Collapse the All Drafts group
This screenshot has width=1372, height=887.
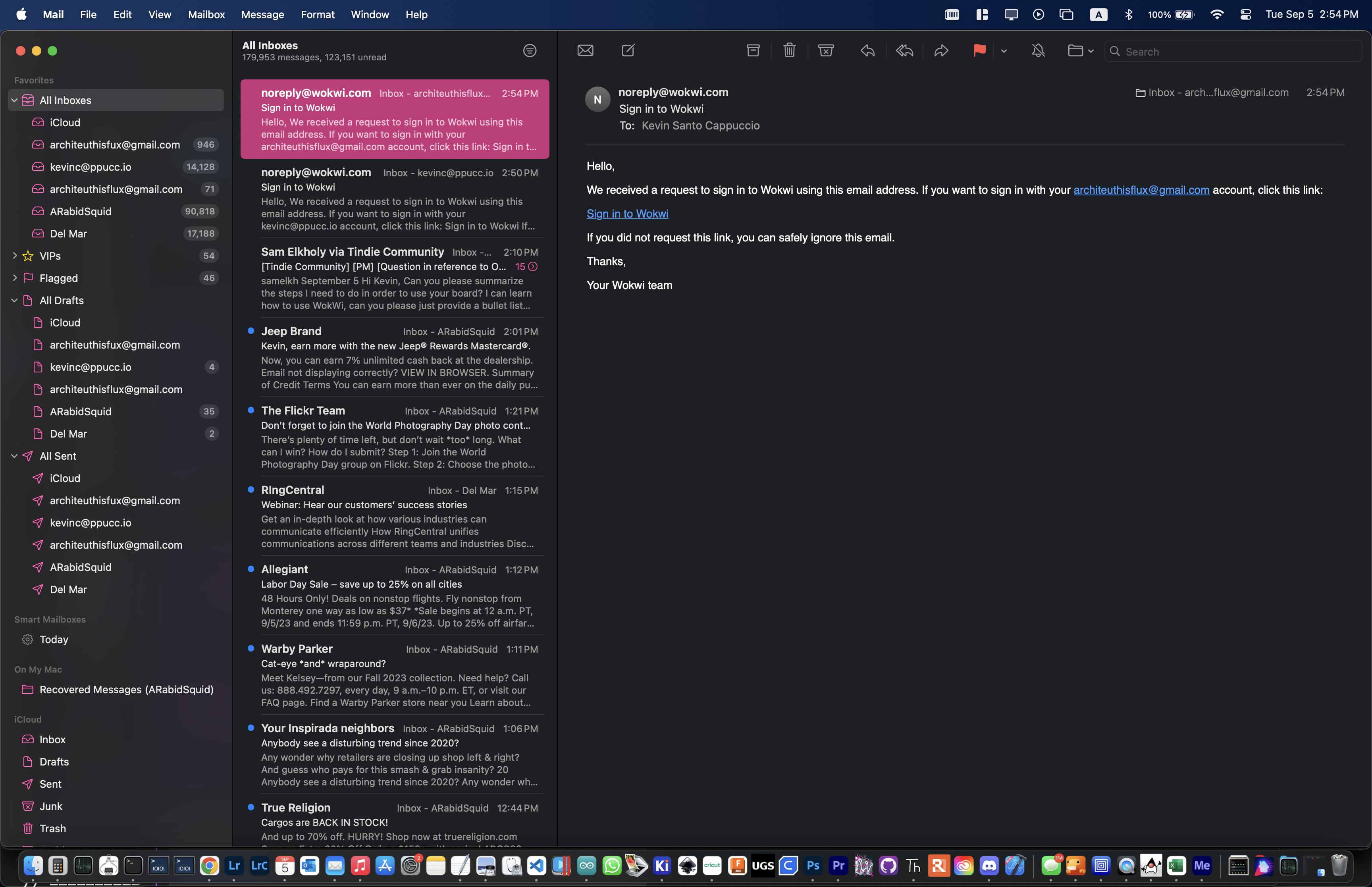coord(14,301)
